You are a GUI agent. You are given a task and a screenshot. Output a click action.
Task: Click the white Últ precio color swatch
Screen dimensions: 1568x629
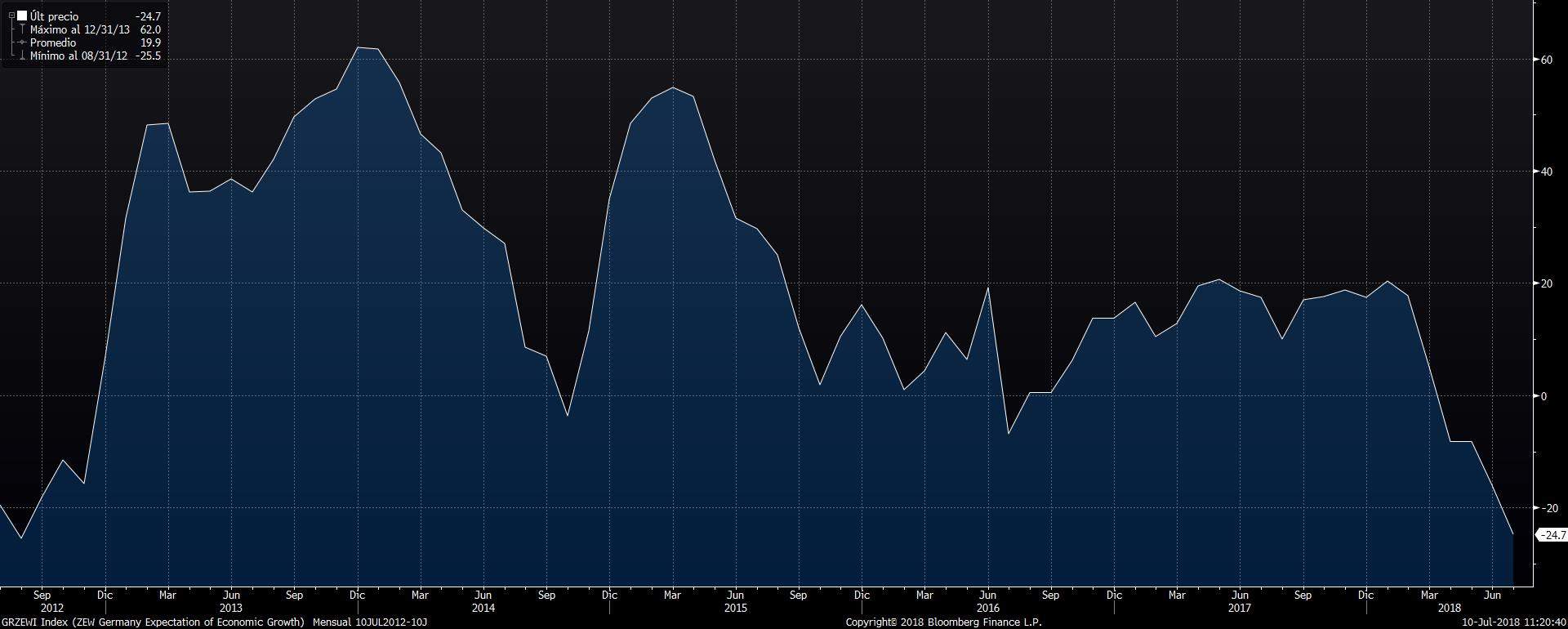click(x=21, y=16)
